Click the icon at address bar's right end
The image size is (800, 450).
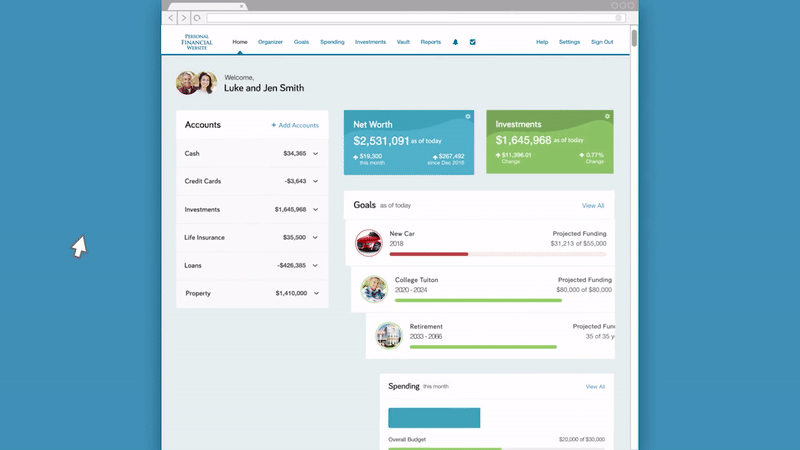coord(618,18)
